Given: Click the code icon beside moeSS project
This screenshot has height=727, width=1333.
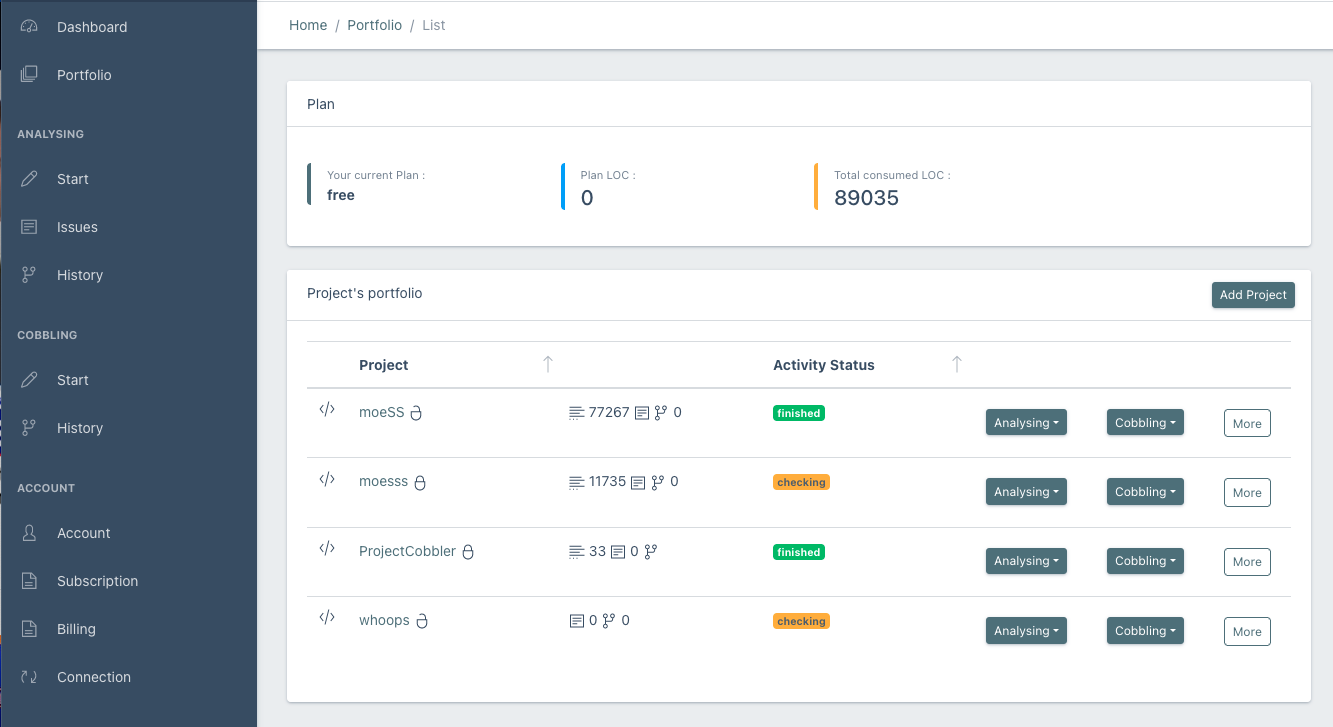Looking at the screenshot, I should (326, 409).
